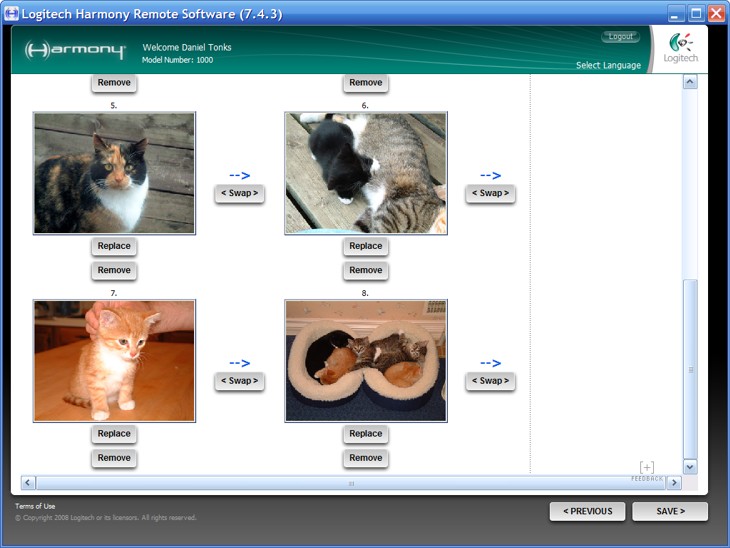Viewport: 730px width, 548px height.
Task: Select thumbnail 6 of cats on deck
Action: (366, 173)
